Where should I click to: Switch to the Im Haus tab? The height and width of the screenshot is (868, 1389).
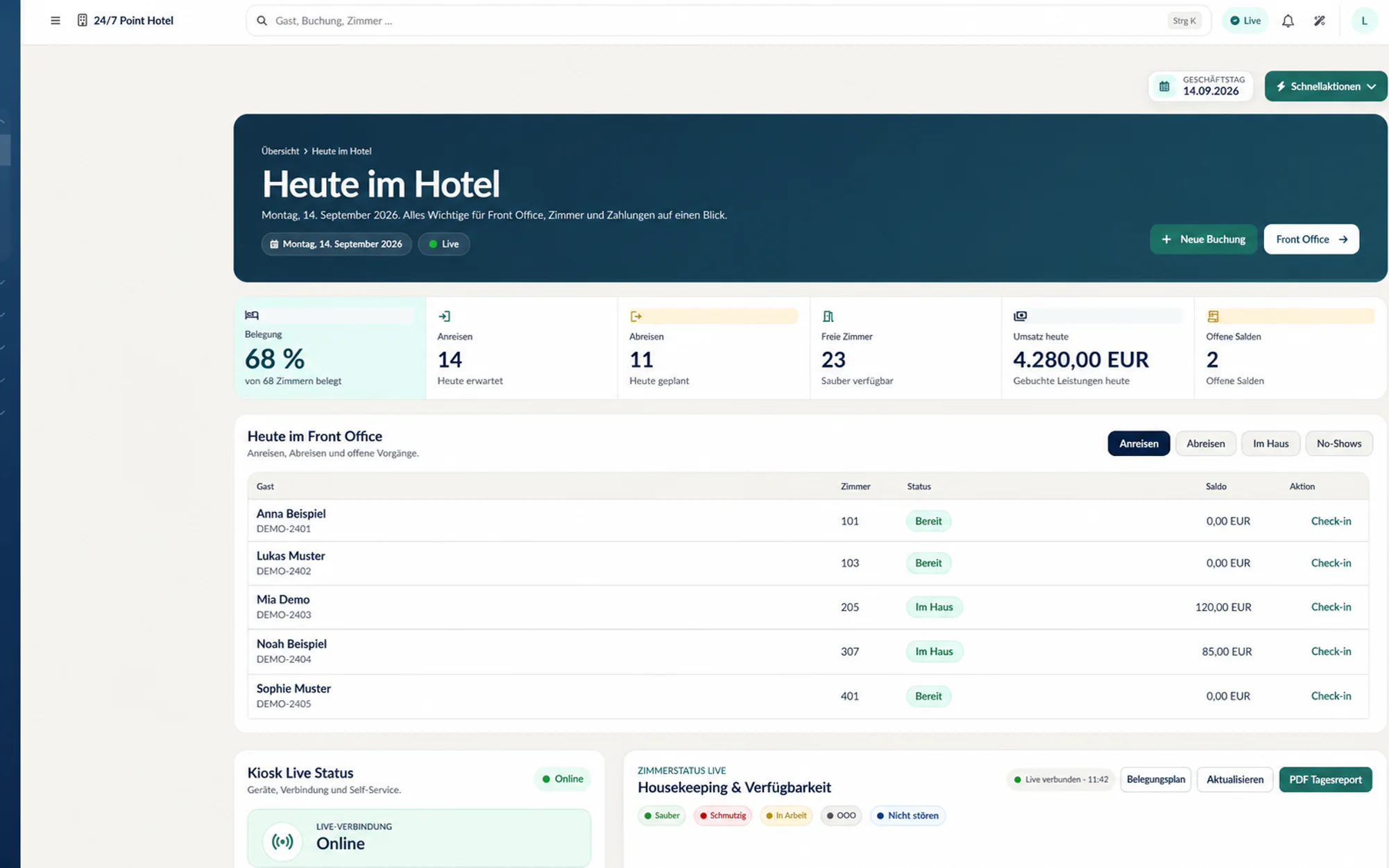click(1270, 443)
